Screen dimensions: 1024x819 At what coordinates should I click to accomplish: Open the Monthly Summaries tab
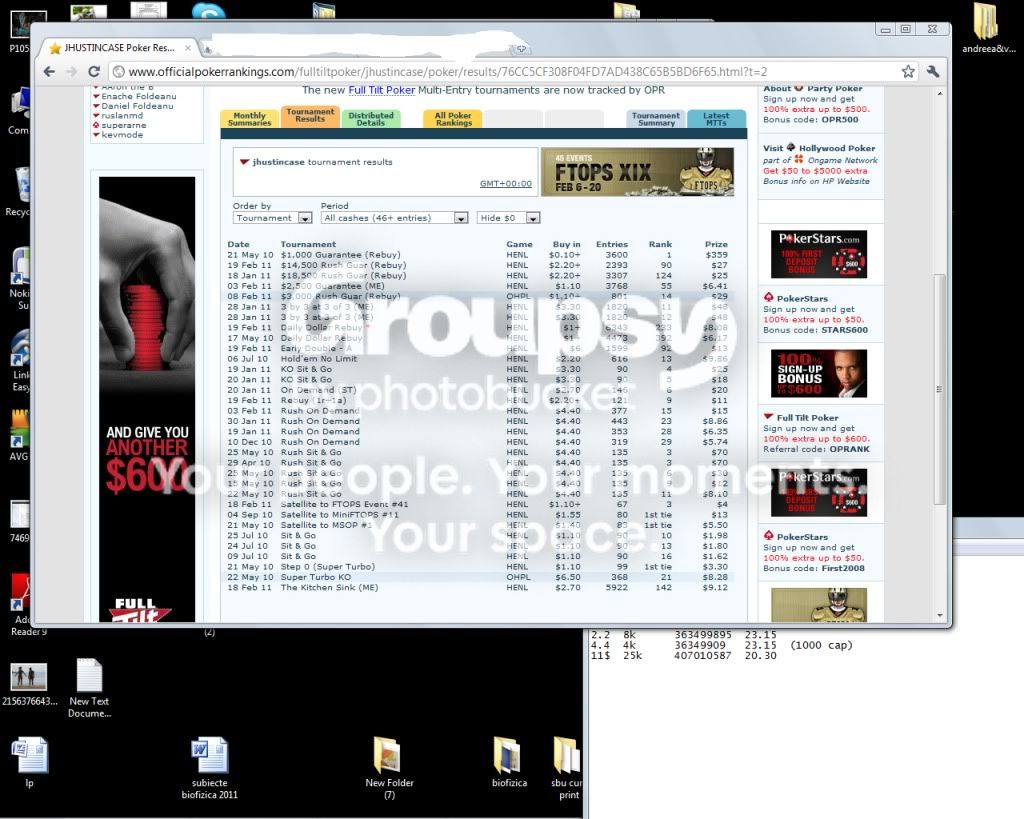click(249, 119)
